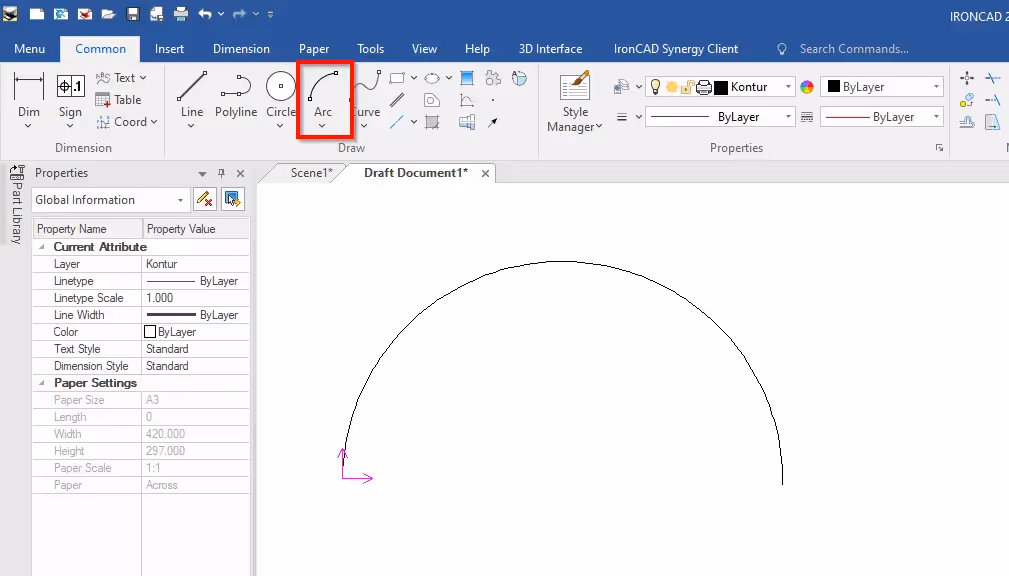Select the Rectangle draw tool

point(397,78)
